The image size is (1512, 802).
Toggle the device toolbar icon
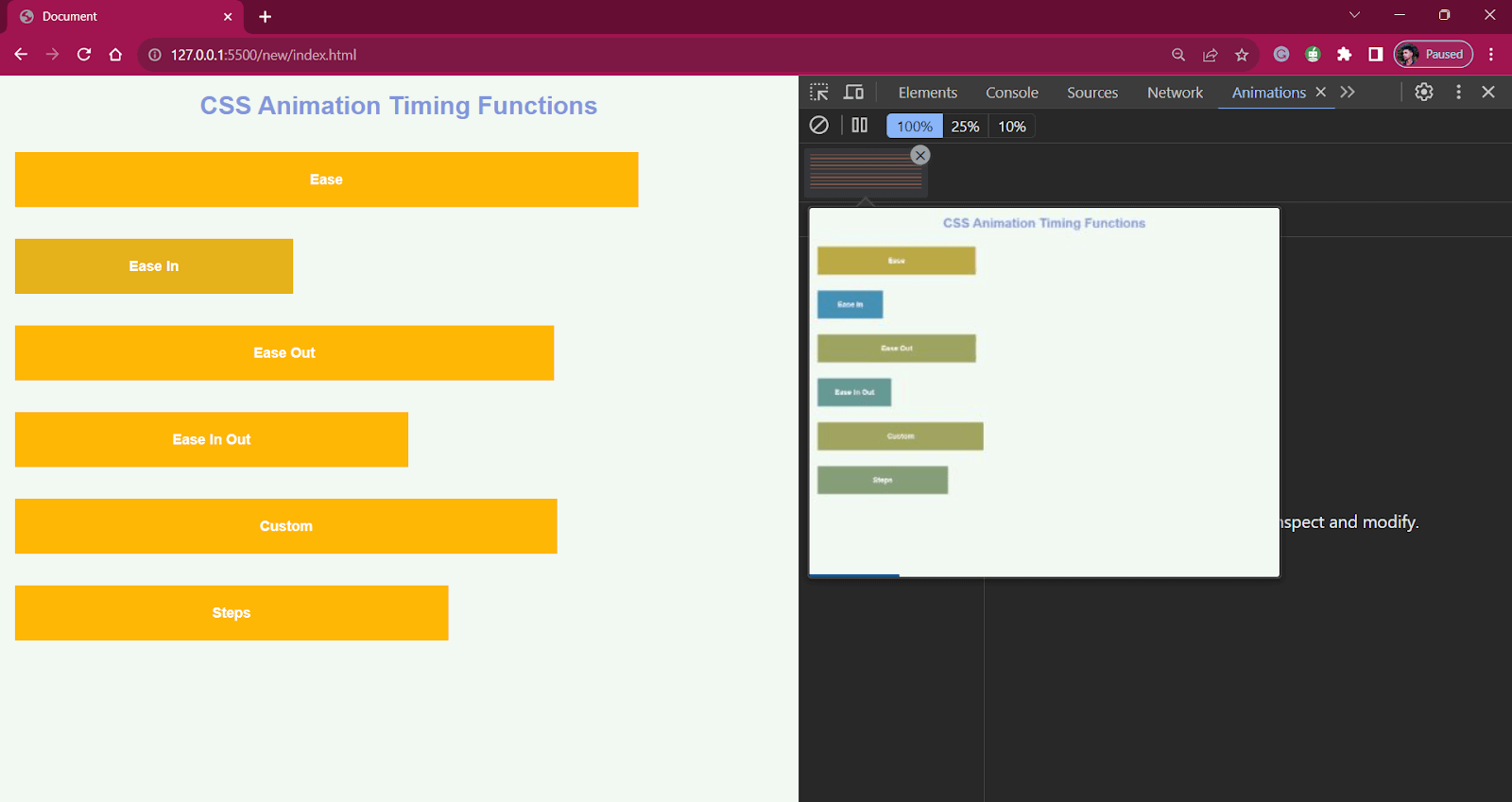tap(853, 92)
